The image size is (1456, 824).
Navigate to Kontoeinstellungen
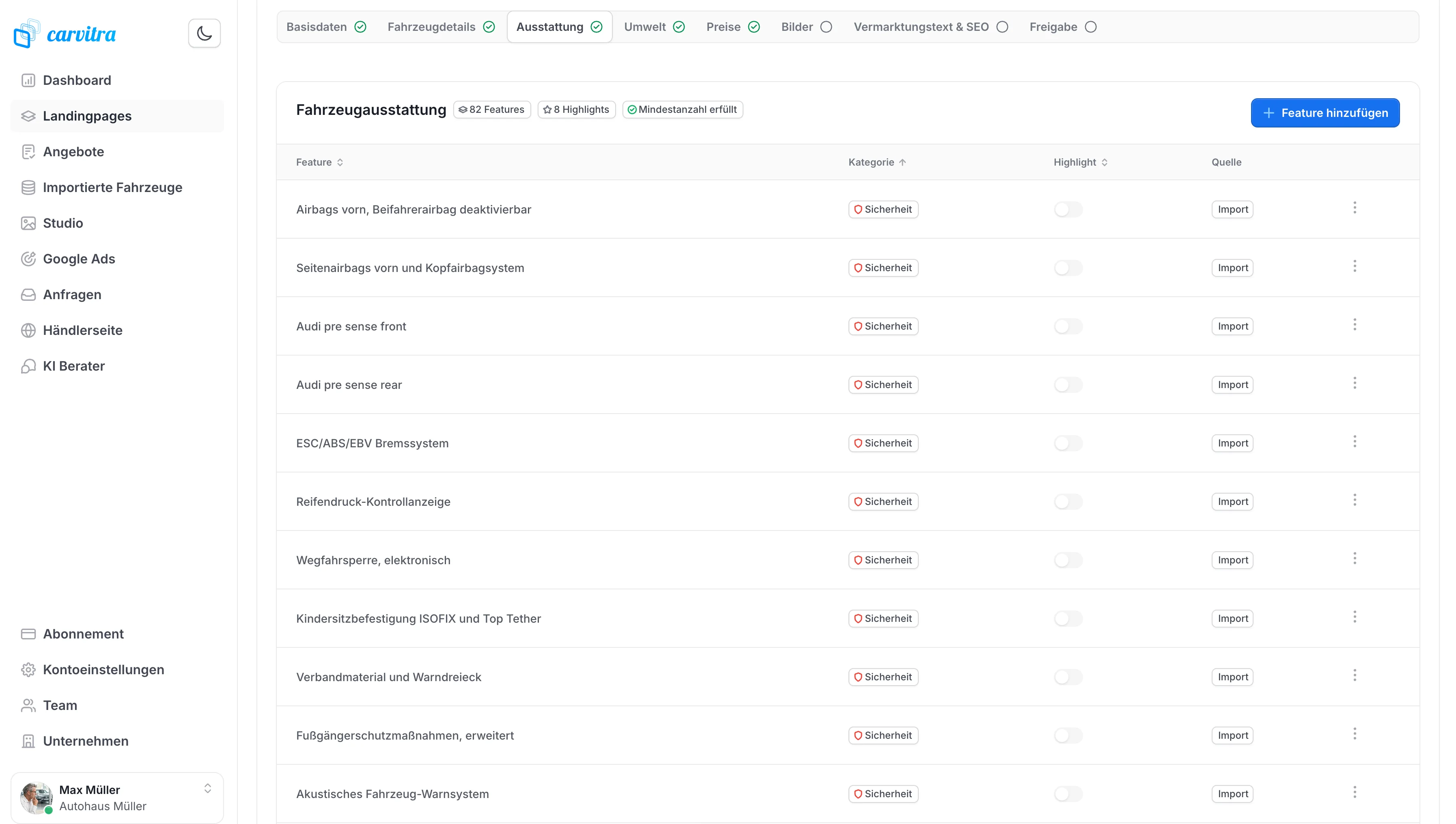click(x=117, y=669)
